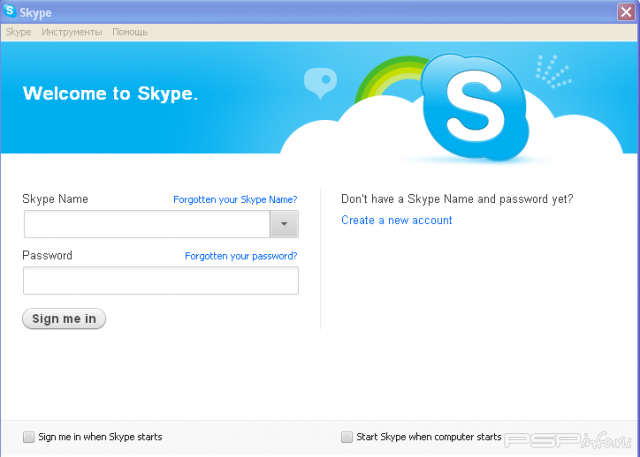Click inside the Password field
The height and width of the screenshot is (457, 640).
(x=160, y=281)
